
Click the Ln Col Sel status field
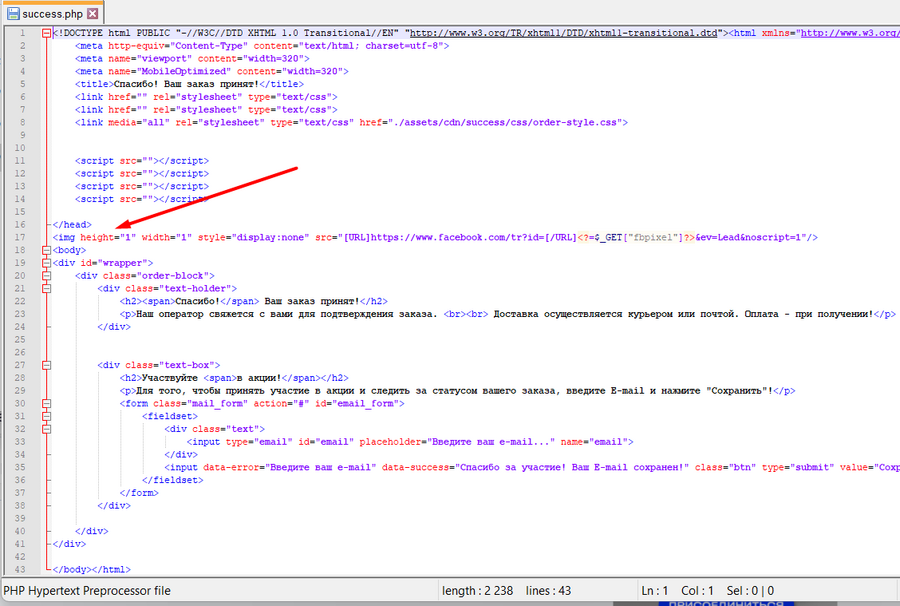[707, 591]
